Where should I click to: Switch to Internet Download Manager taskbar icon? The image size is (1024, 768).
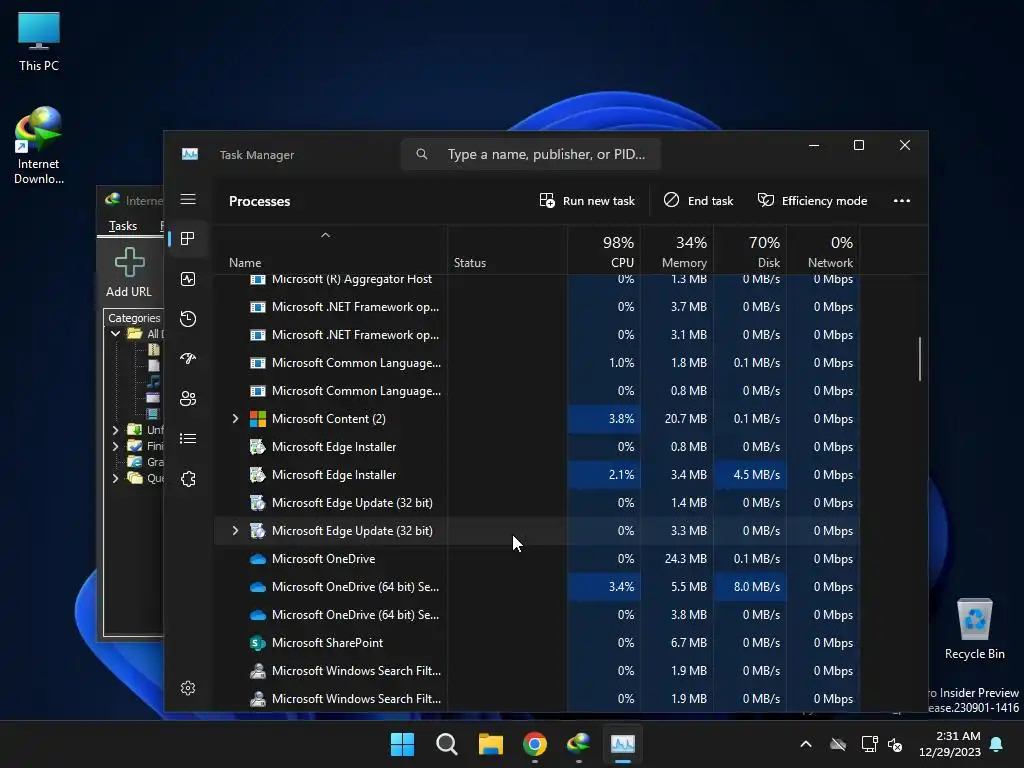[x=579, y=744]
